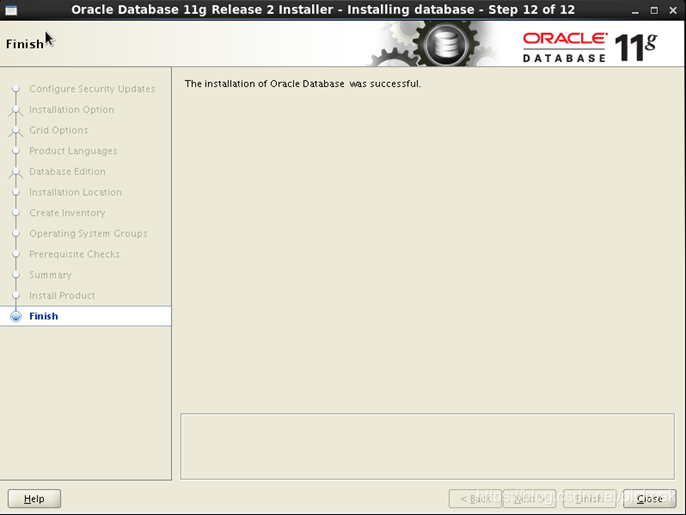Viewport: 686px width, 515px height.
Task: Minimize the installer window
Action: [635, 11]
